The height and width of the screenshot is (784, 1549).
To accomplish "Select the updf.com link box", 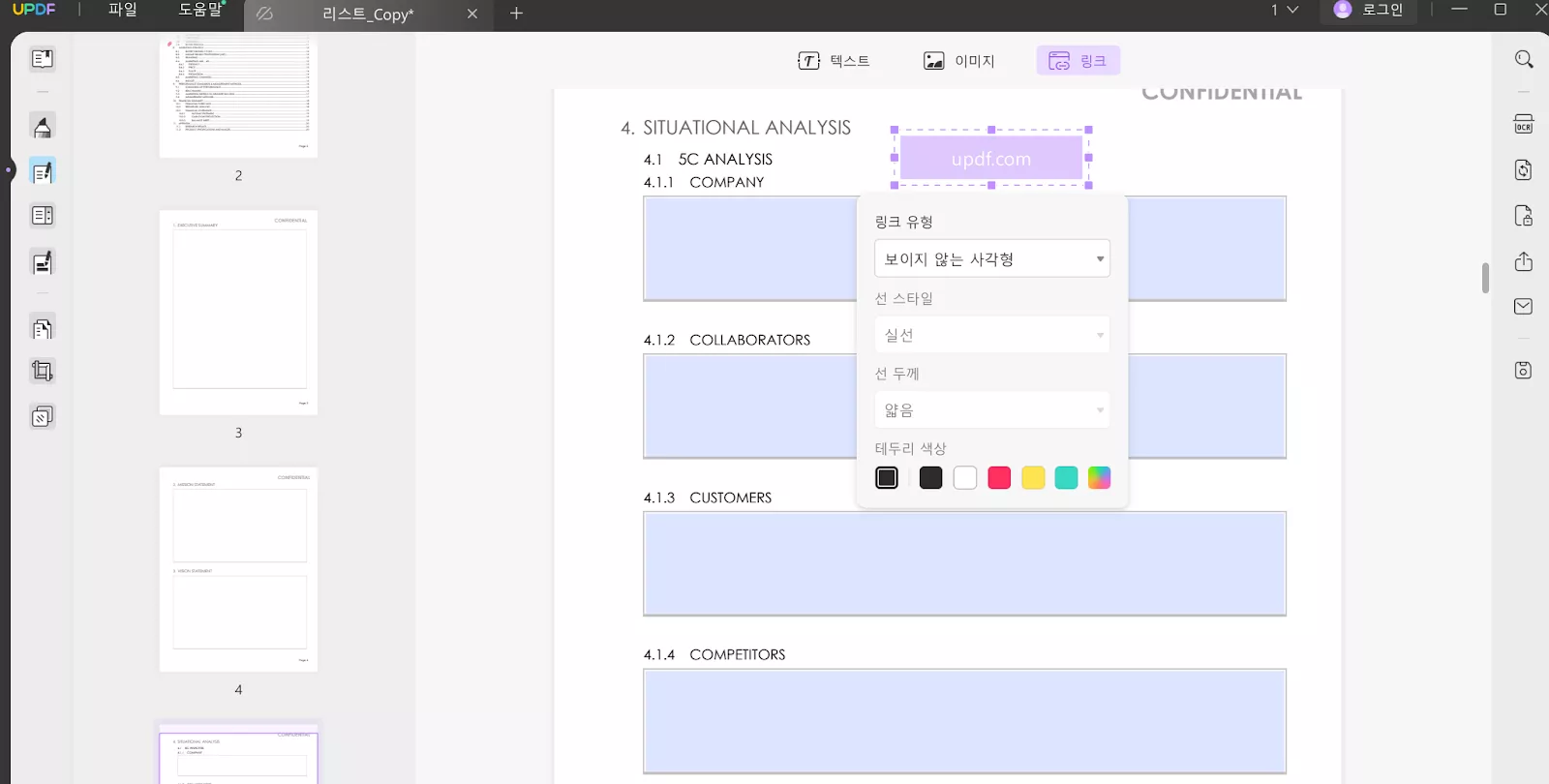I will pyautogui.click(x=991, y=158).
